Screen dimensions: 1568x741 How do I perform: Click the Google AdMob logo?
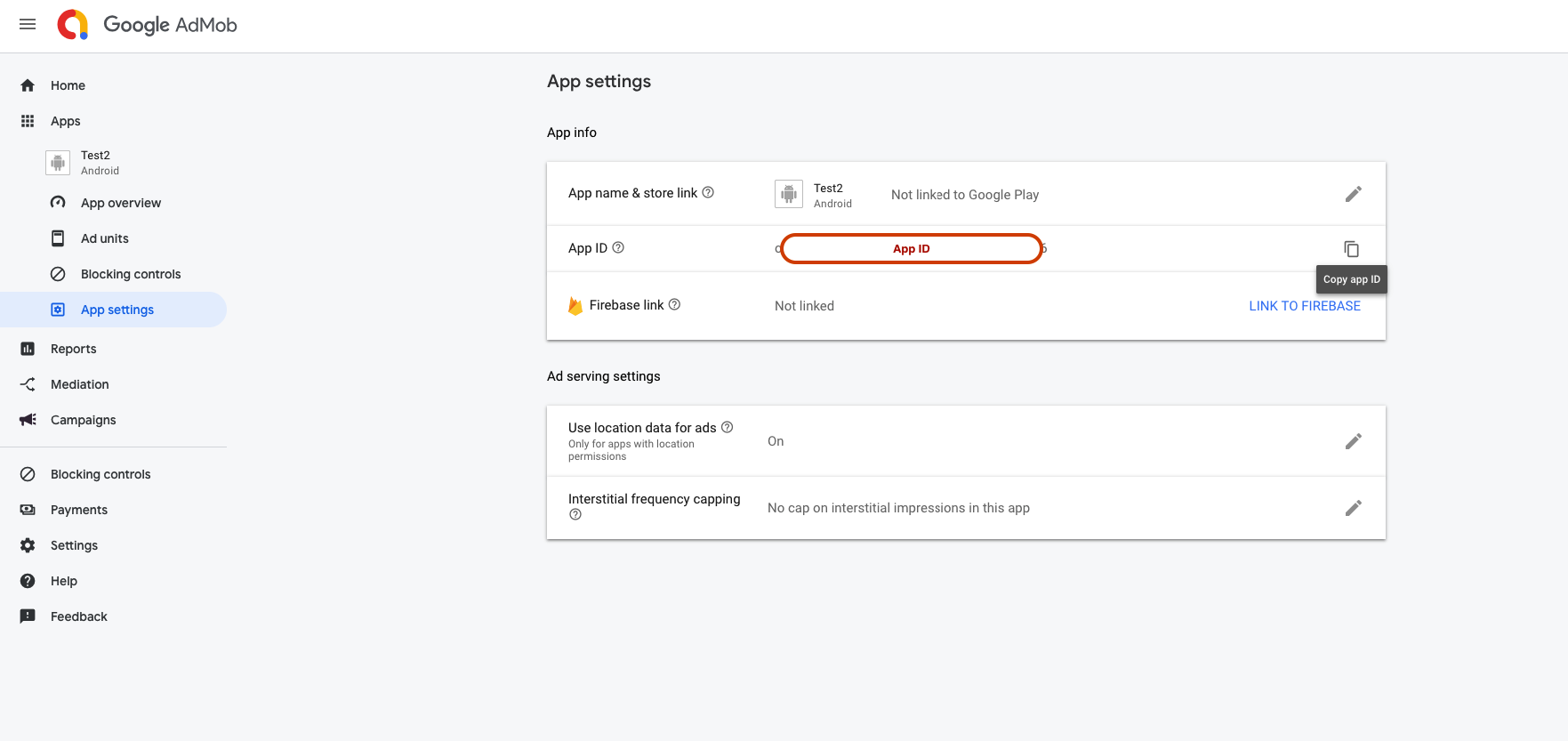148,25
